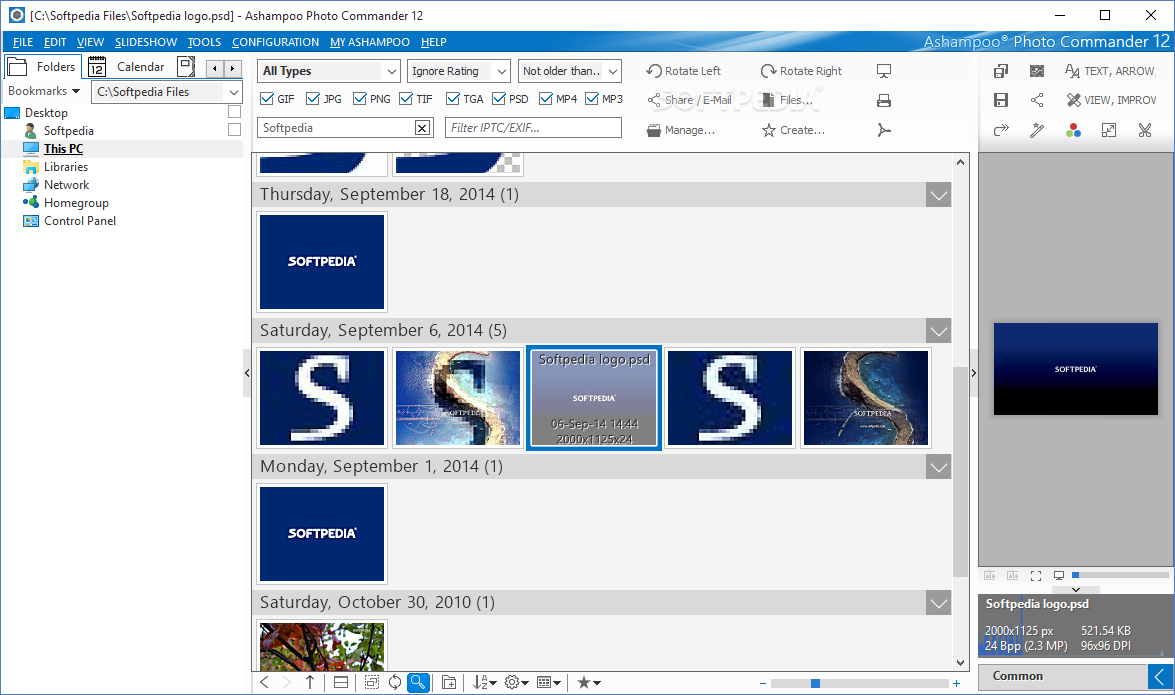Image resolution: width=1175 pixels, height=695 pixels.
Task: Click the Create... button
Action: (x=794, y=130)
